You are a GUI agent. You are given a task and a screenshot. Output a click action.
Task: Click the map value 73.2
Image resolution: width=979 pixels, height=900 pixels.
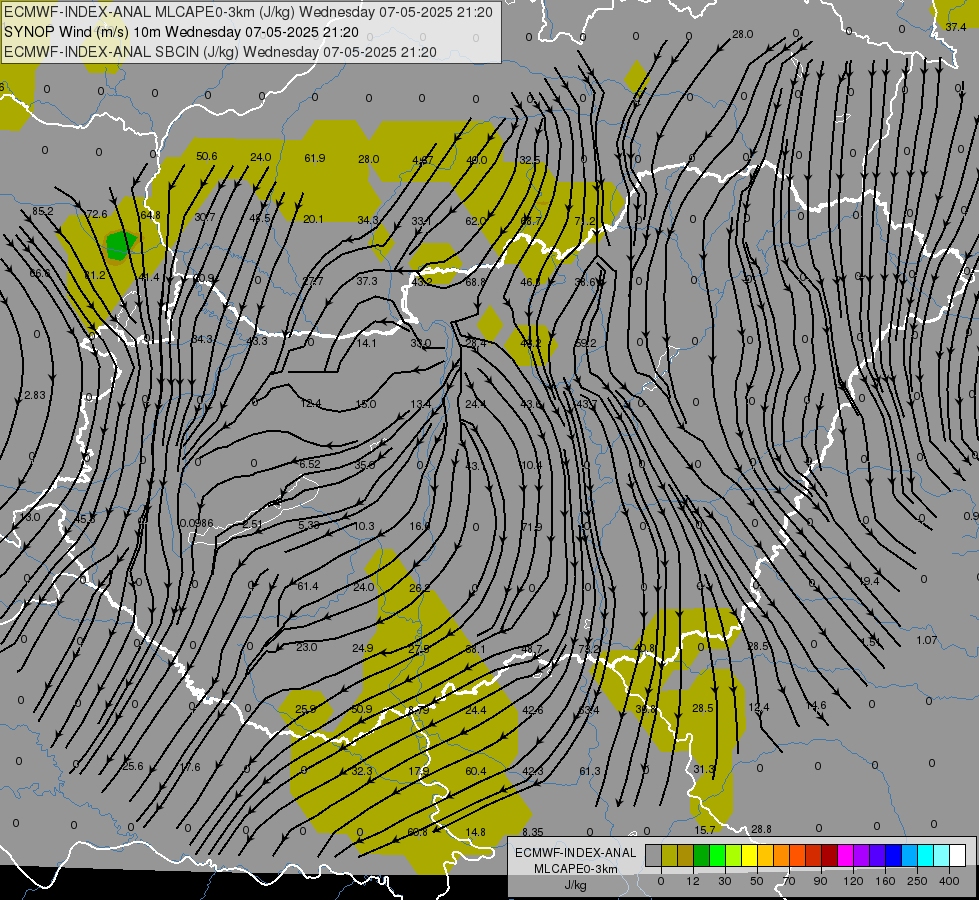[589, 648]
